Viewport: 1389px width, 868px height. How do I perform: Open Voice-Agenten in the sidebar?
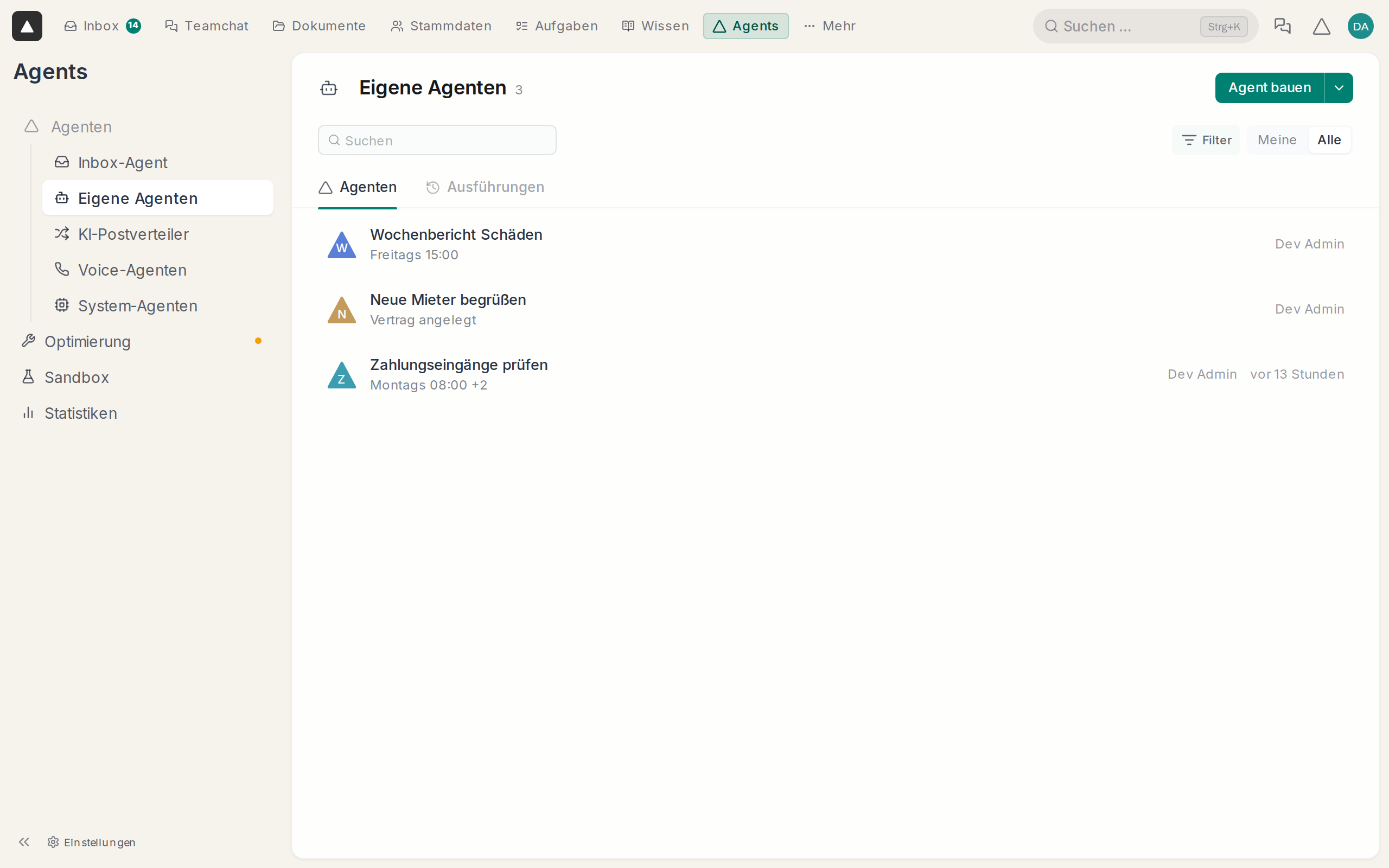click(158, 270)
